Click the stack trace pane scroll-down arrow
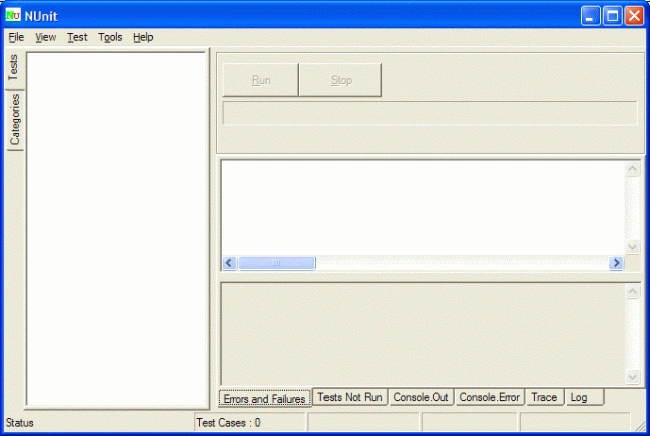650x436 pixels. click(633, 377)
